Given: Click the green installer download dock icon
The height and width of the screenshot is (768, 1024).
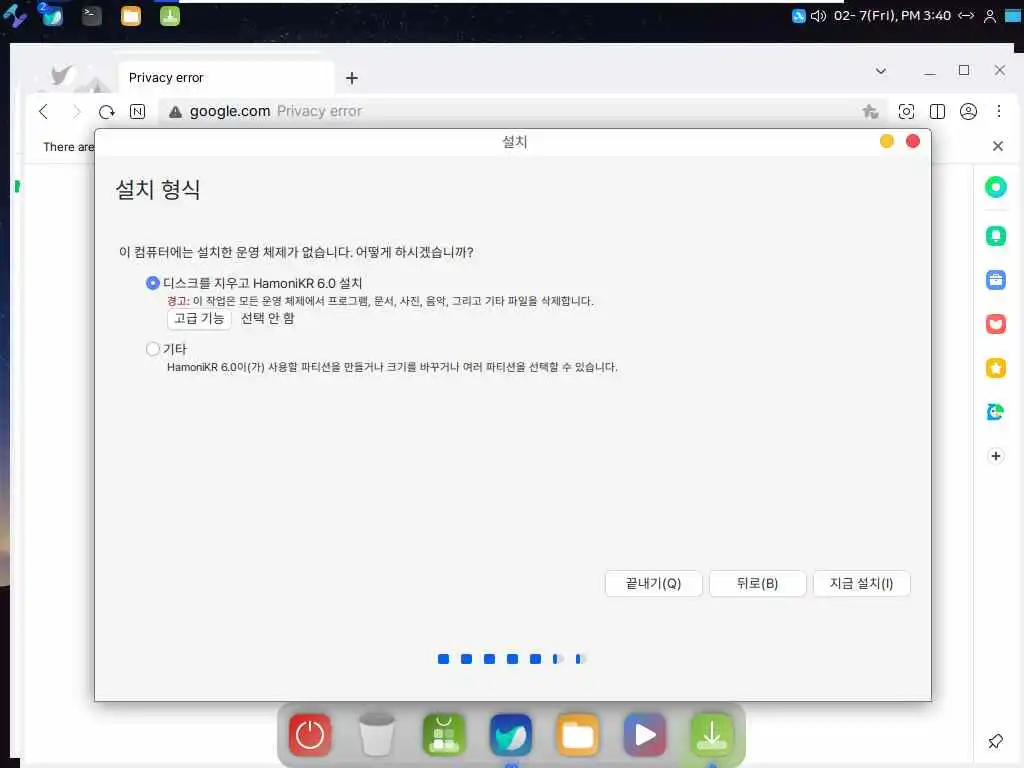Looking at the screenshot, I should pyautogui.click(x=712, y=735).
